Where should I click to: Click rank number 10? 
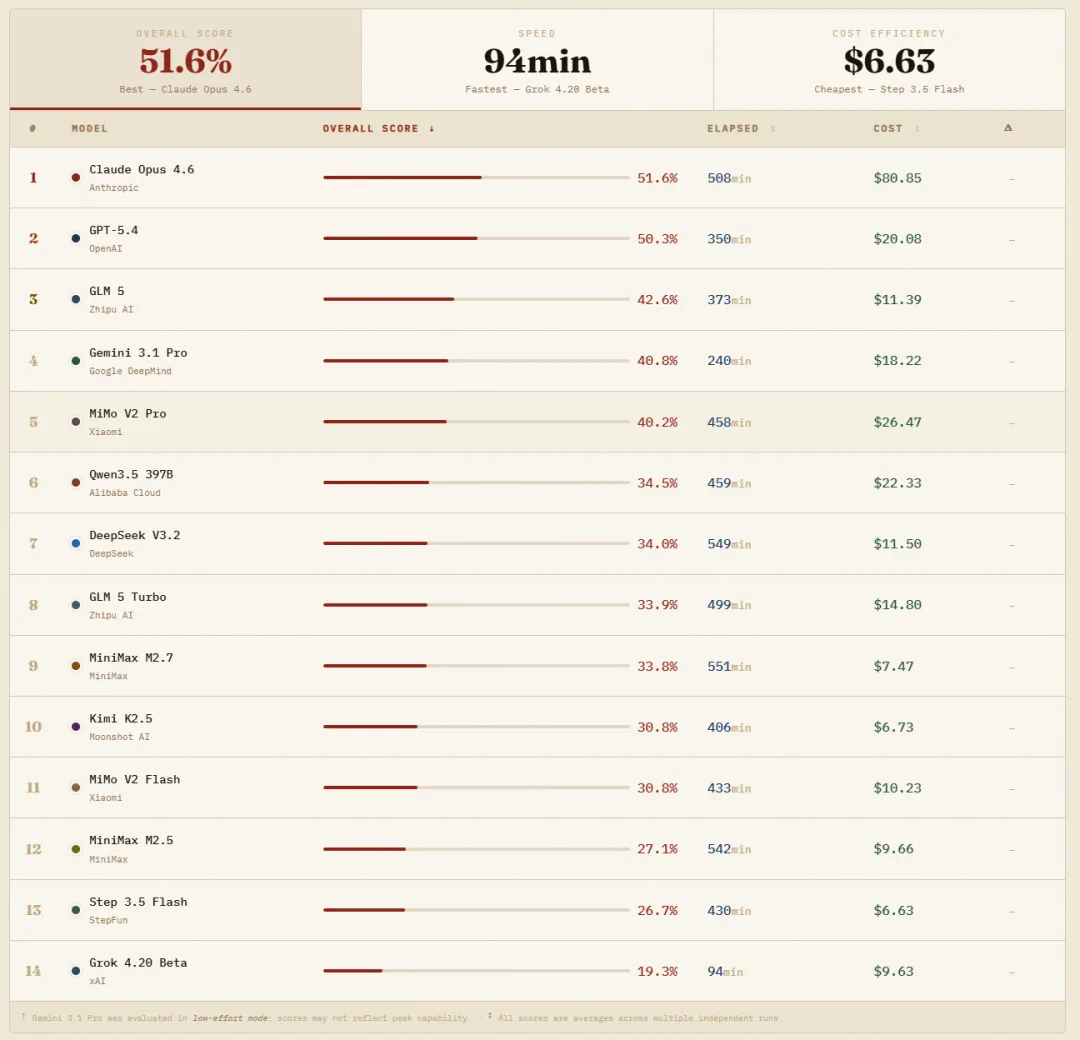(33, 727)
